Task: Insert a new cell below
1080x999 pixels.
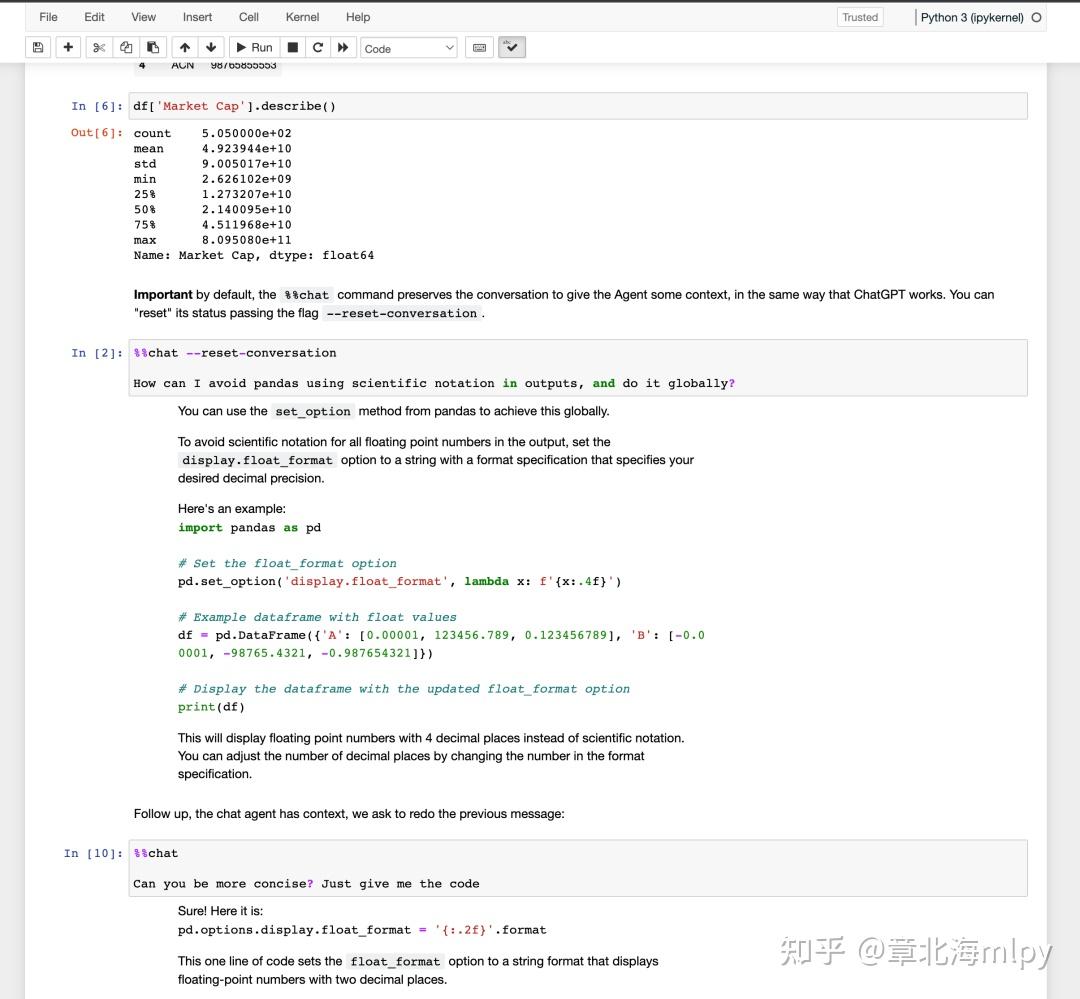Action: pyautogui.click(x=68, y=47)
